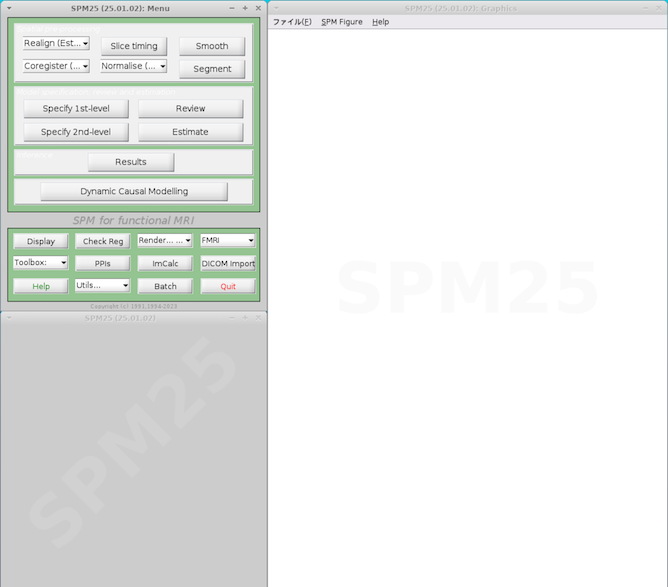
Task: Close the lower SPM25 interactive window
Action: [x=258, y=318]
